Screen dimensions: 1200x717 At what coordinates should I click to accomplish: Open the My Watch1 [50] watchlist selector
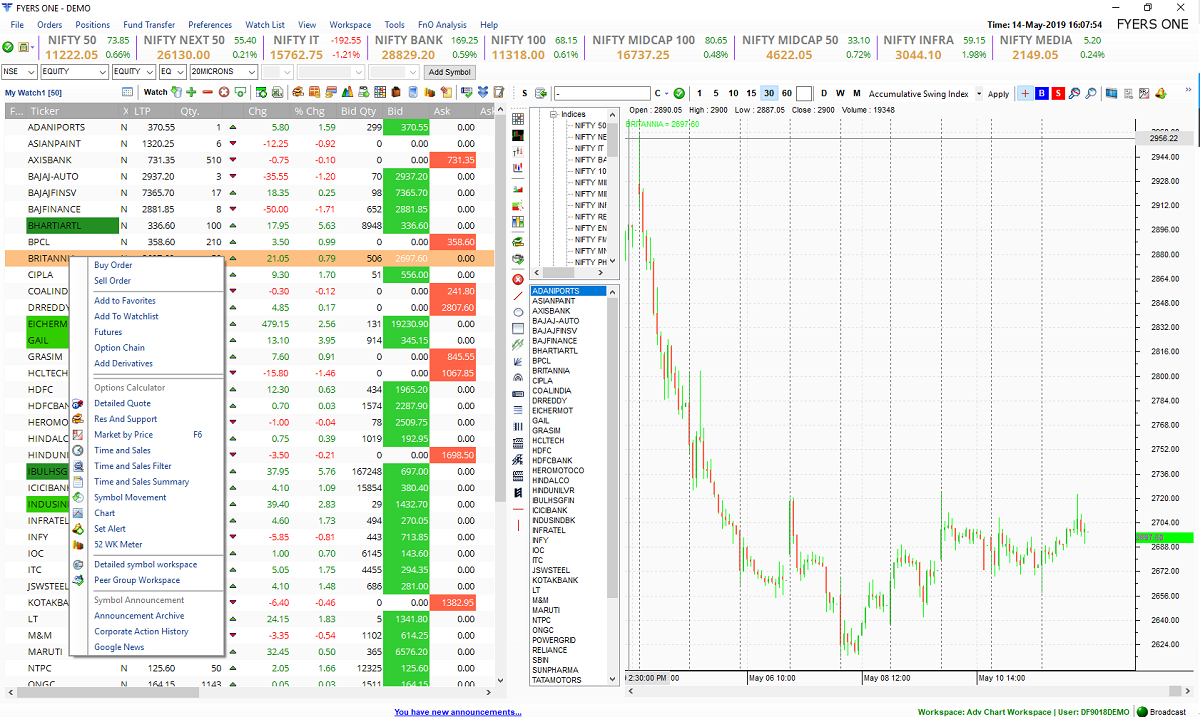tap(34, 92)
